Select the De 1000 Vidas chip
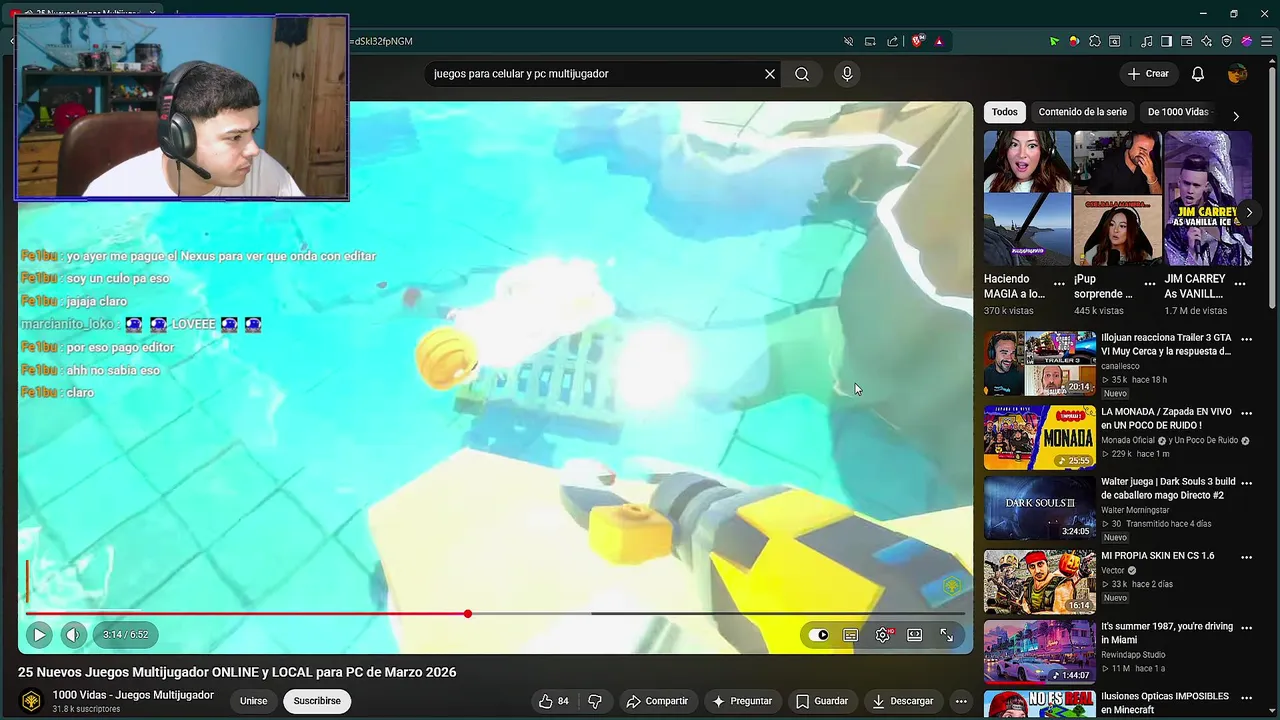1280x720 pixels. pos(1178,112)
